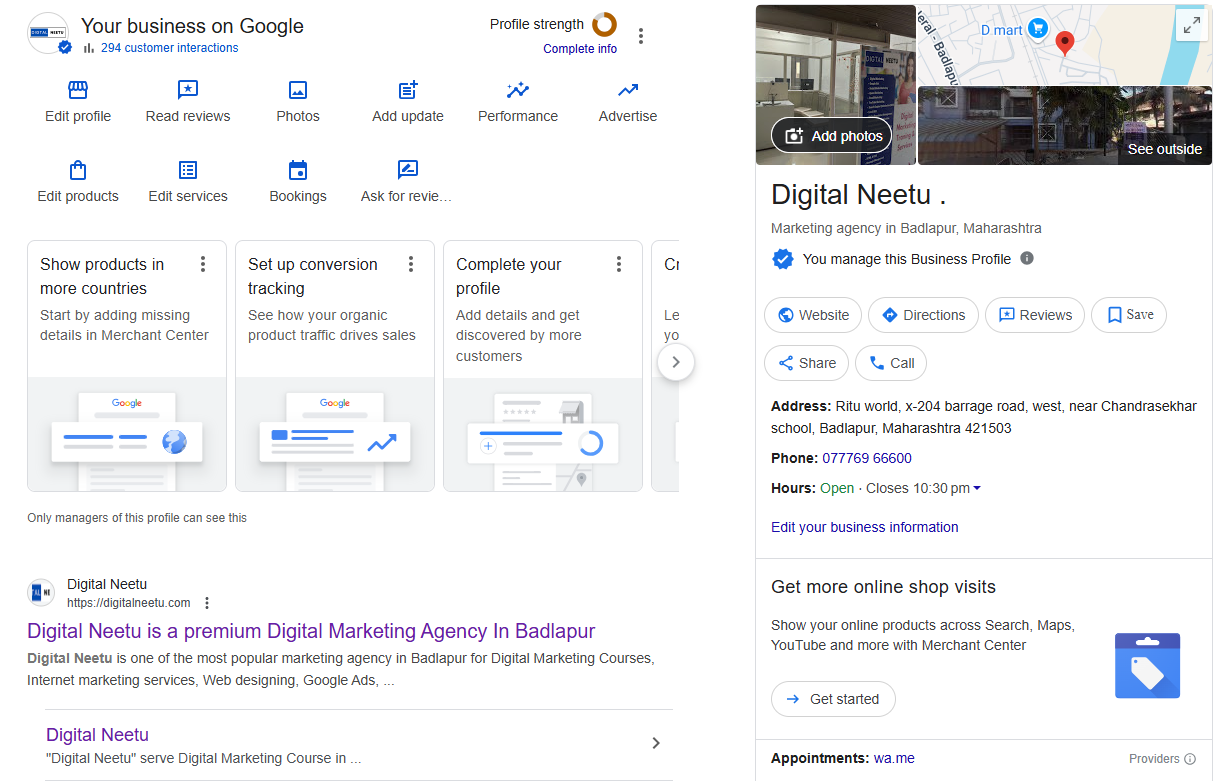Expand Digital Neetu sitelink chevron

click(656, 743)
